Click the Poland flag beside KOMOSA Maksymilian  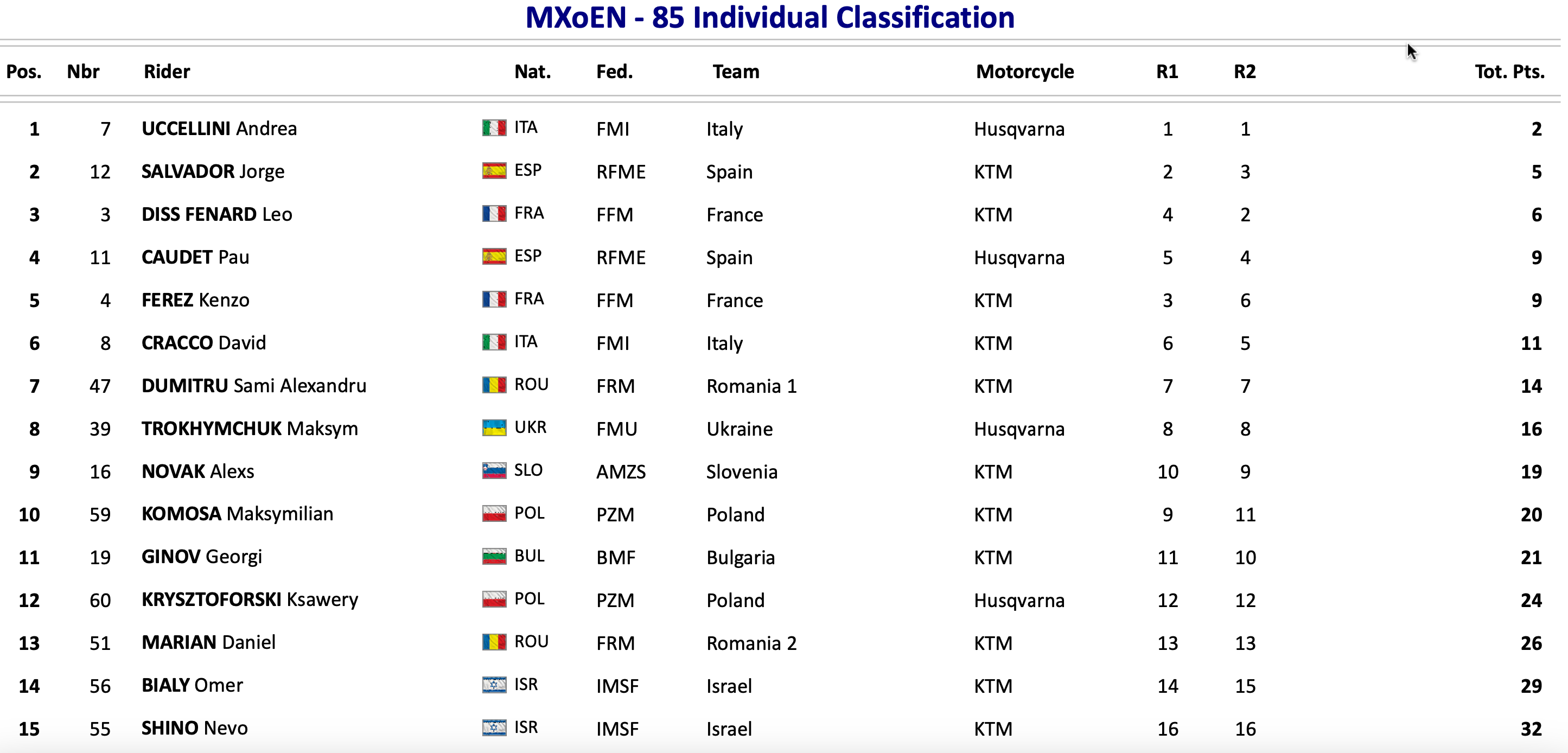[494, 513]
